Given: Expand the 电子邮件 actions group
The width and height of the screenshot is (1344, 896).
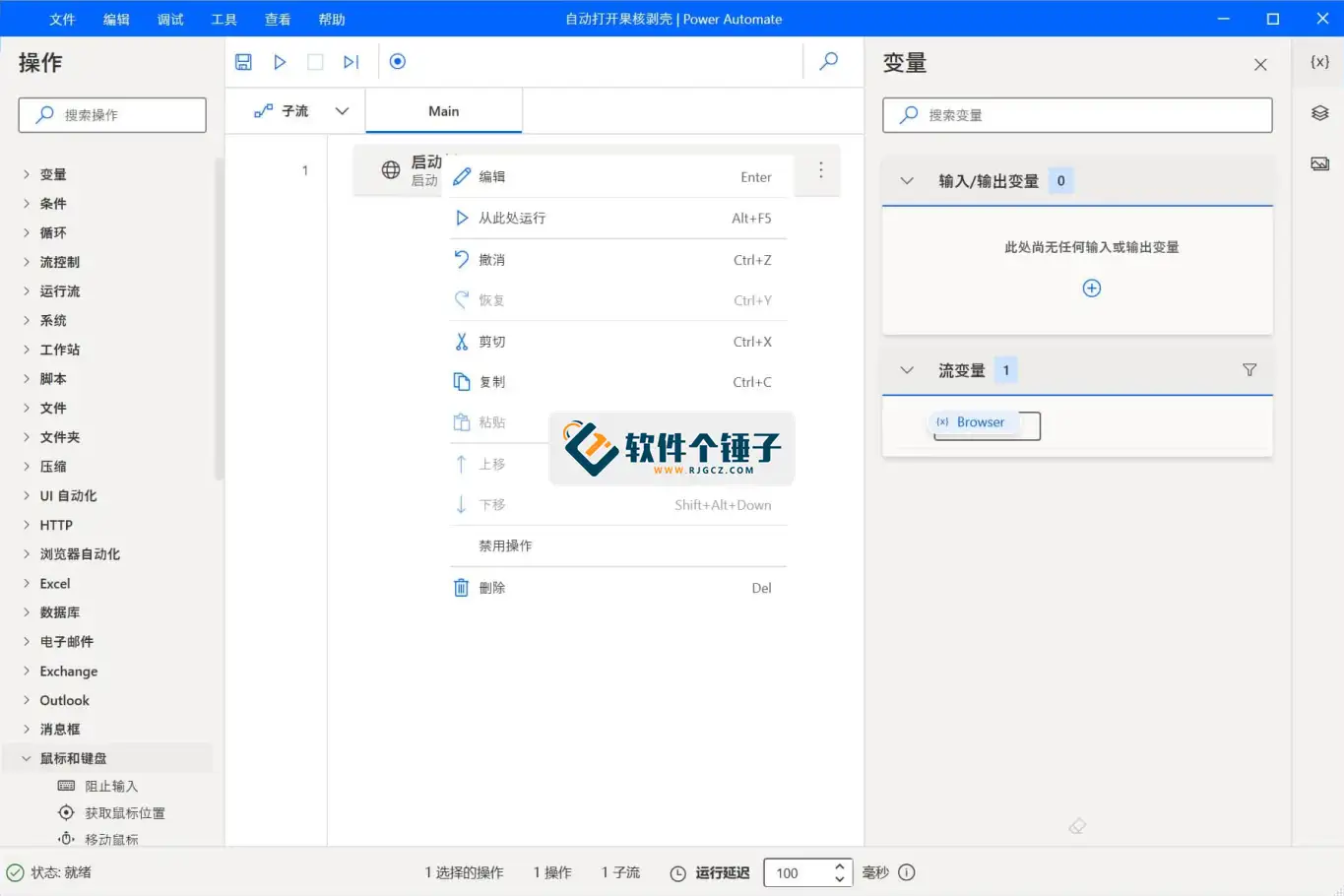Looking at the screenshot, I should click(27, 642).
